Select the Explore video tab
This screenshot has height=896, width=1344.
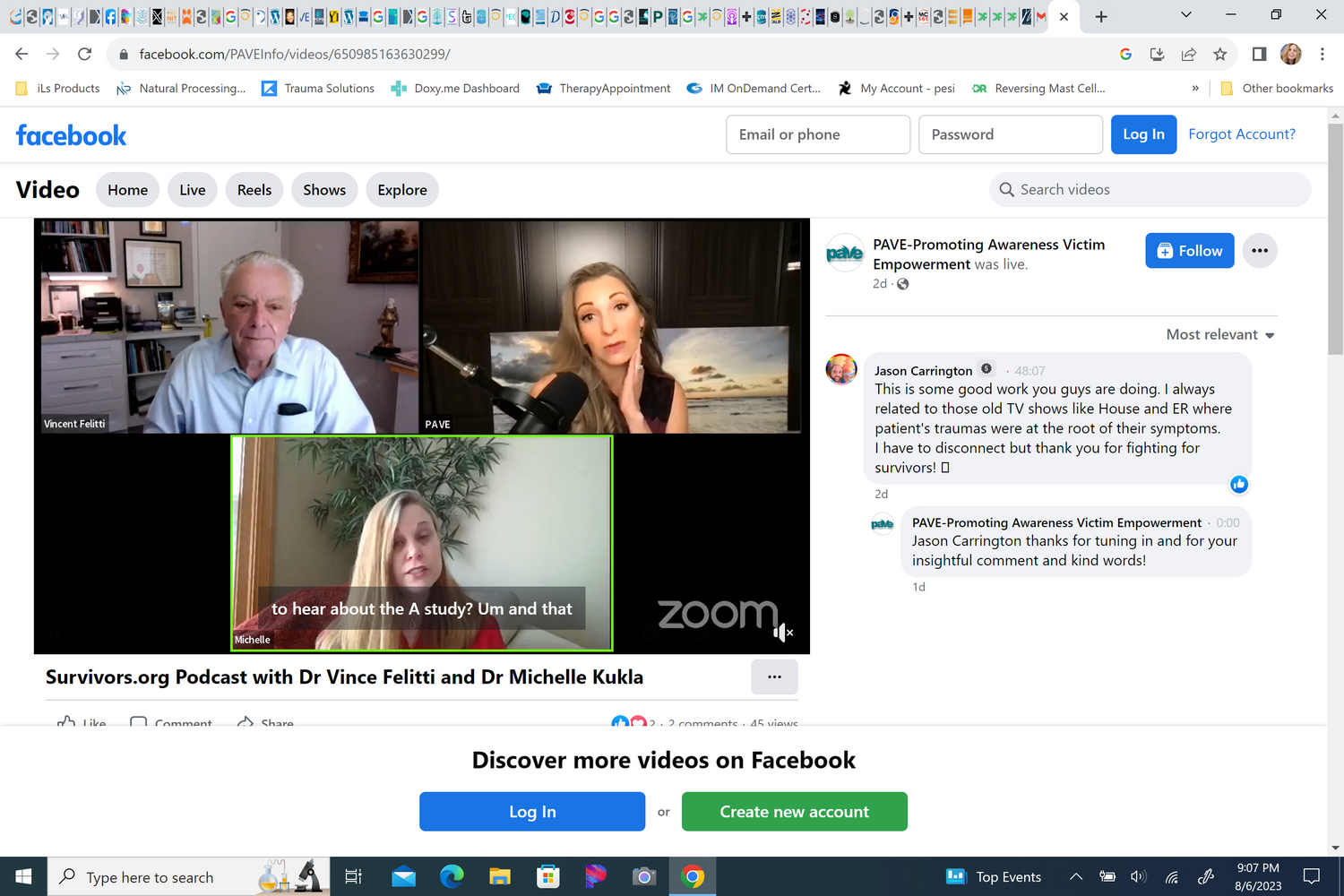click(402, 190)
